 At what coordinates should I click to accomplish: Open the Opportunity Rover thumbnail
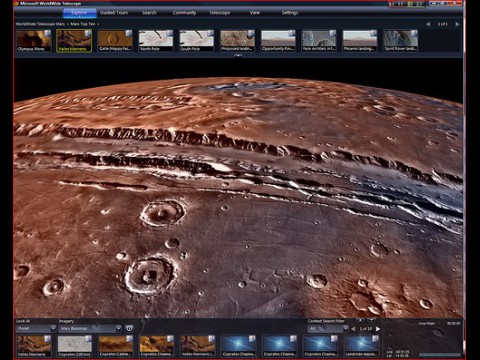[x=278, y=41]
